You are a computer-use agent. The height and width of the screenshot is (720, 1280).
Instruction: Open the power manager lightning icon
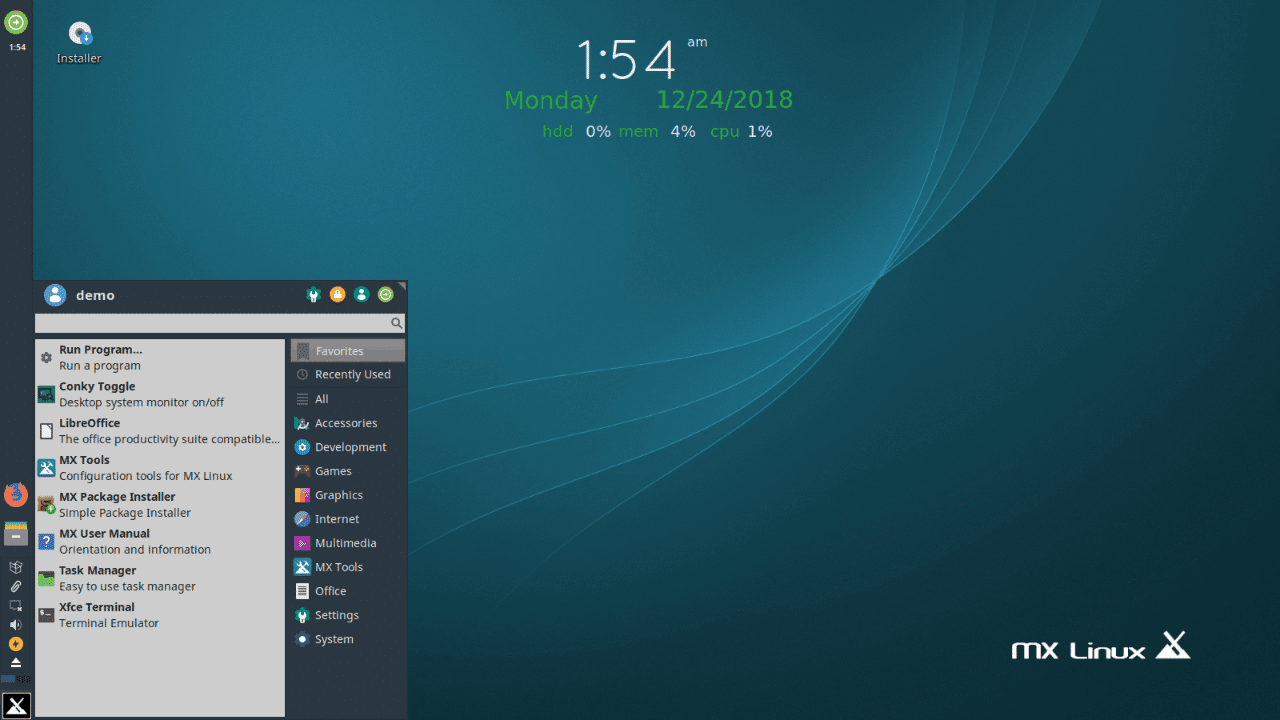coord(16,644)
